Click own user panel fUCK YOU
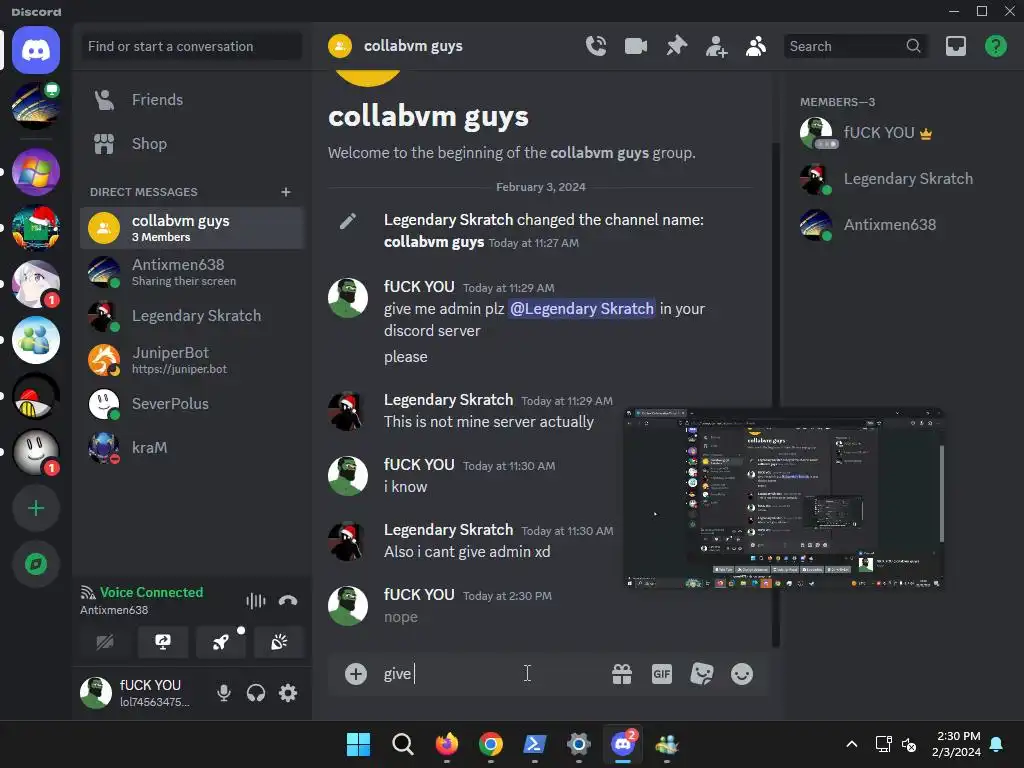This screenshot has height=768, width=1024. click(x=135, y=692)
